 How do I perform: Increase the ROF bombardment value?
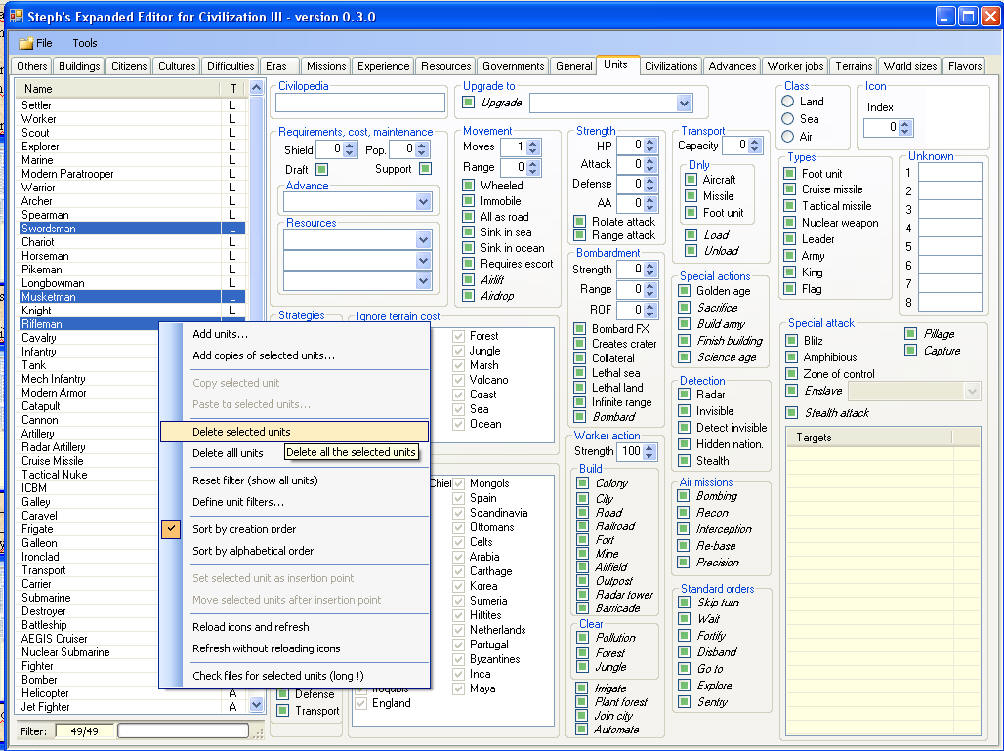(x=650, y=307)
